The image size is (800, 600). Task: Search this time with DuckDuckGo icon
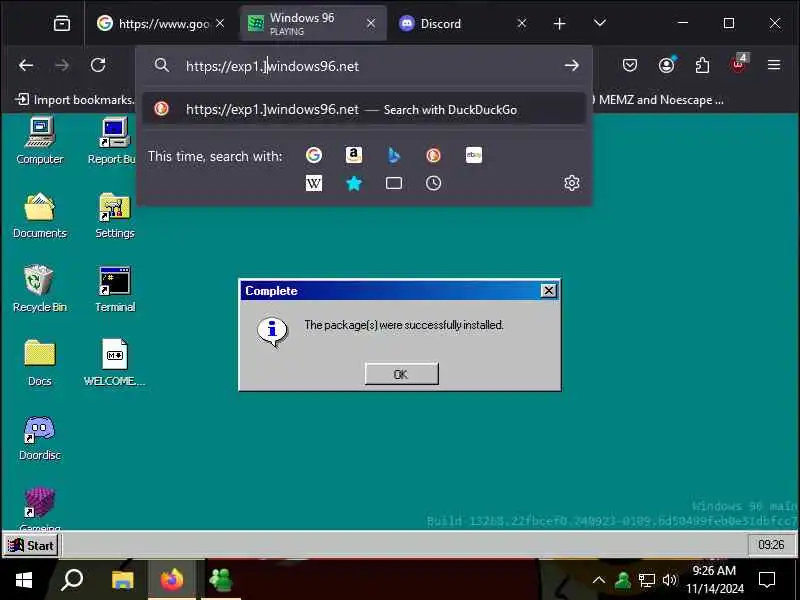(x=433, y=155)
